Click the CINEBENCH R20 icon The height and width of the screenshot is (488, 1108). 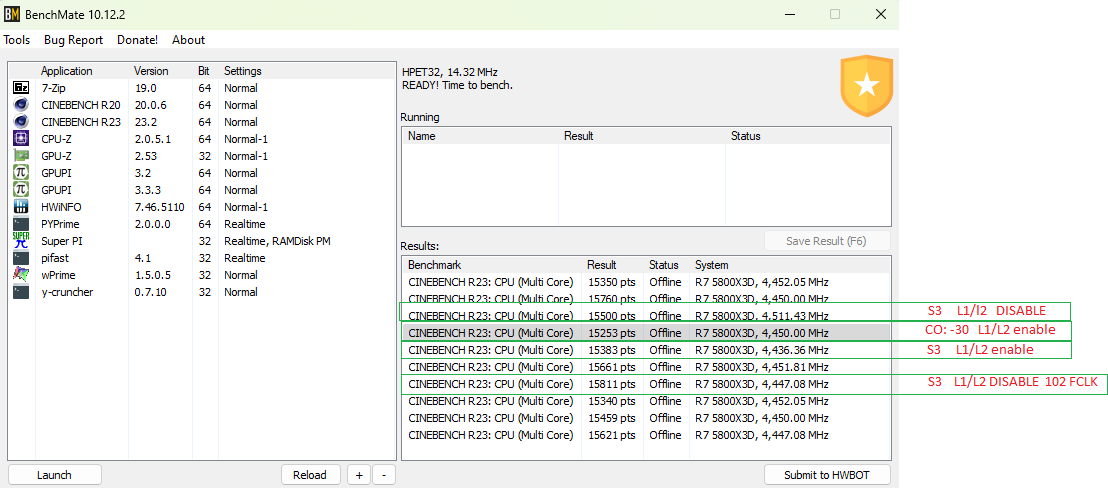pyautogui.click(x=20, y=105)
